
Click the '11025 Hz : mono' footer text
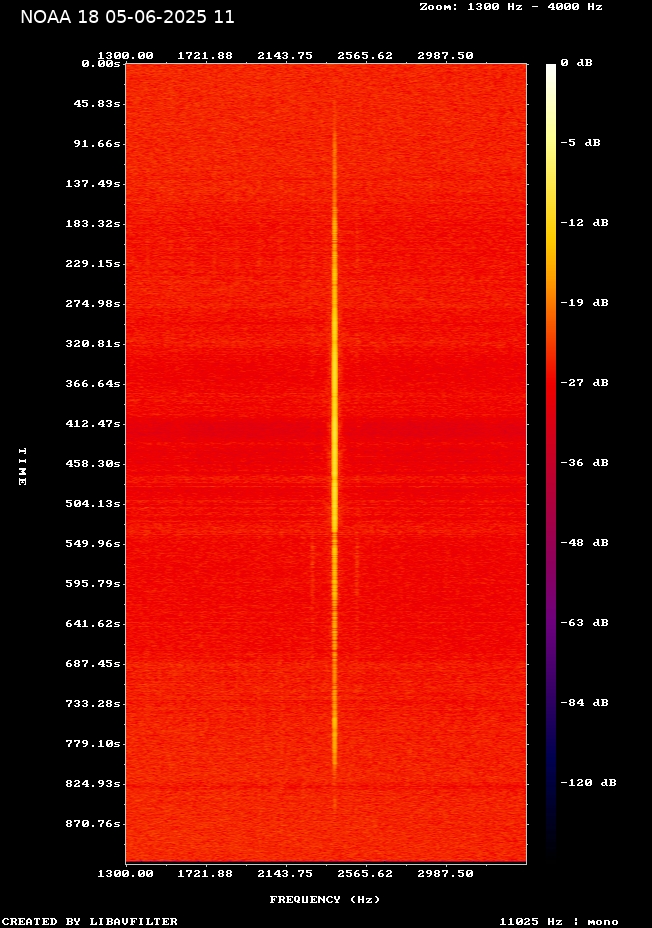(559, 921)
